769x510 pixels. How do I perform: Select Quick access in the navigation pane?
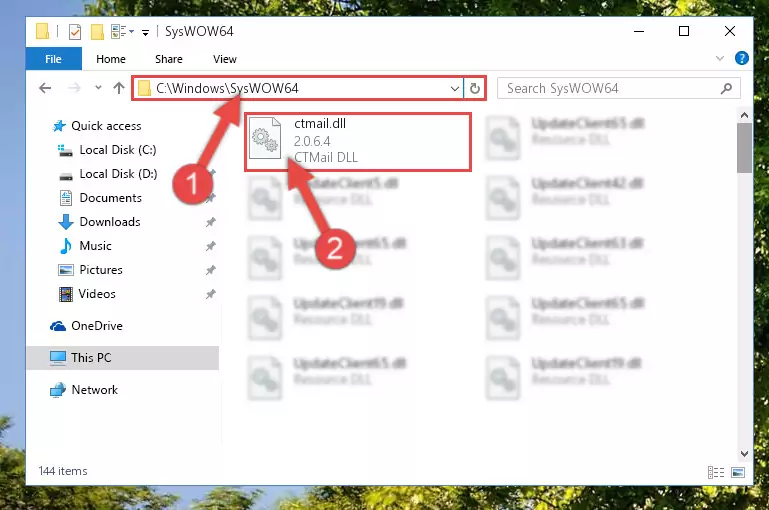coord(106,126)
